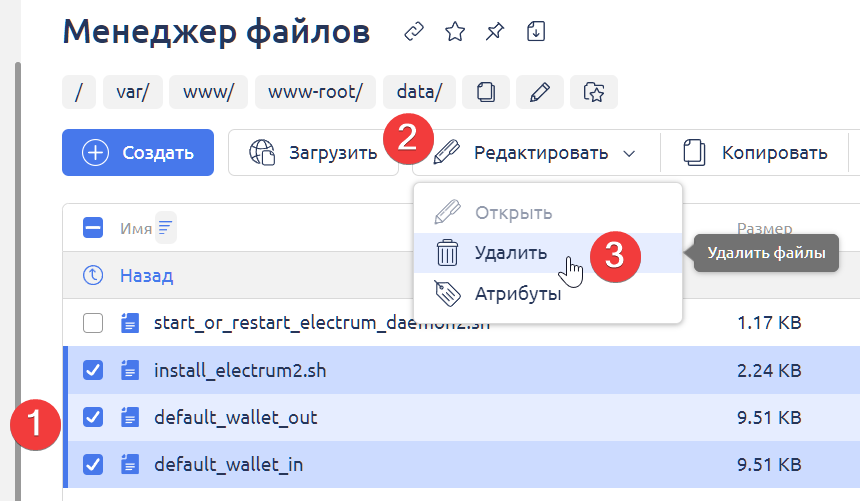The height and width of the screenshot is (501, 860).
Task: Click the favorite folder icon in the breadcrumb
Action: coord(594,92)
